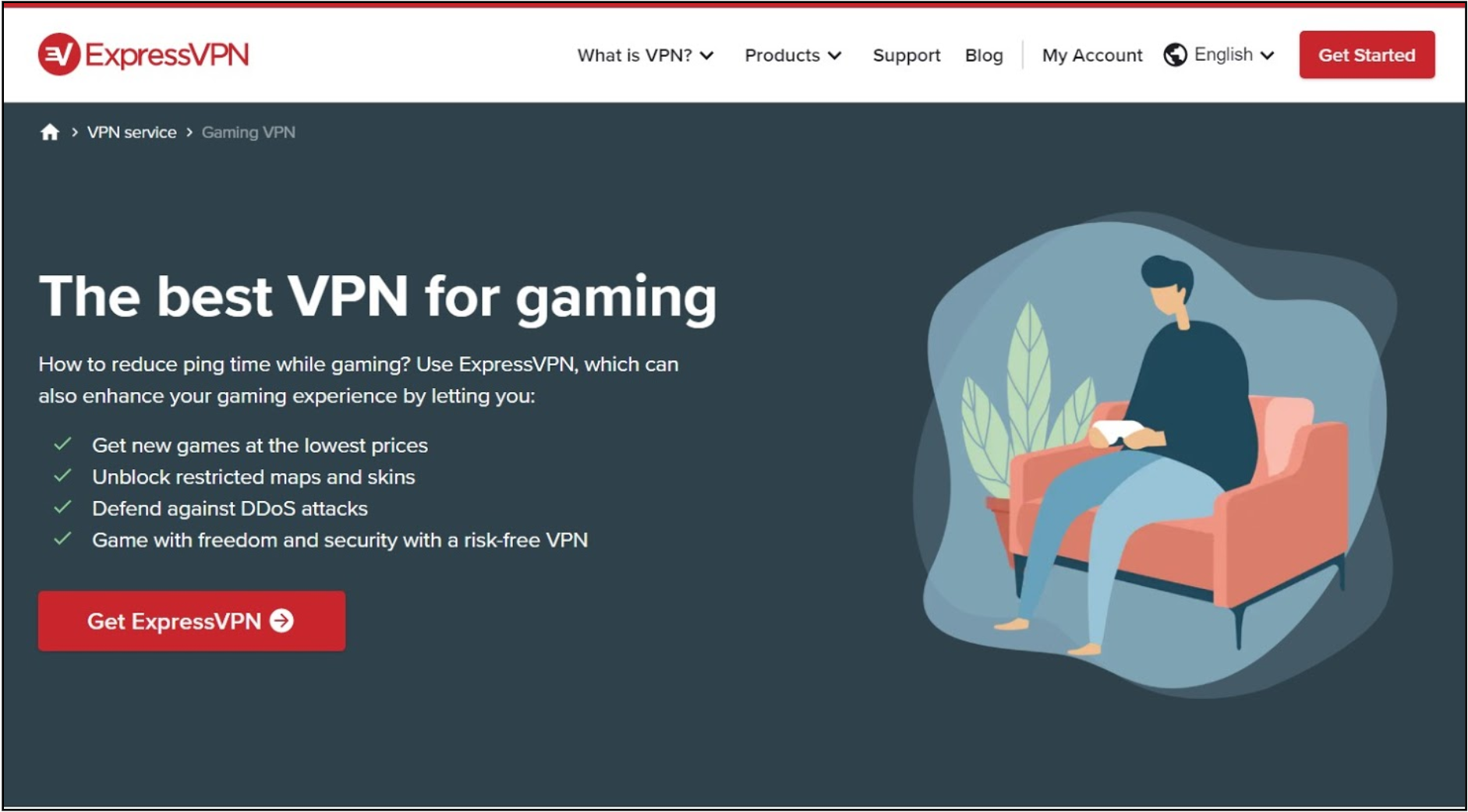1468x812 pixels.
Task: Expand the What is VPN? menu
Action: point(645,55)
